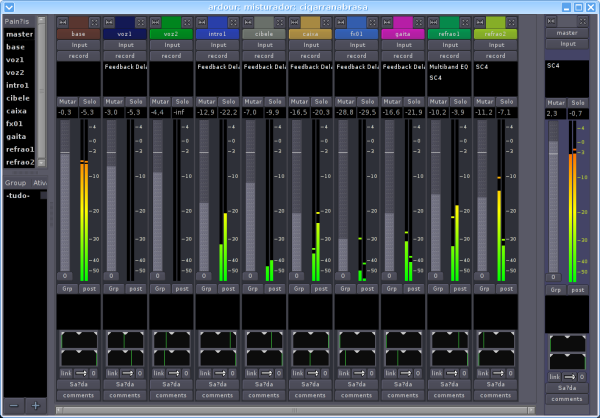Viewport: 600px width, 418px height.
Task: Open the Sa?da output selector of voz1
Action: pos(125,384)
